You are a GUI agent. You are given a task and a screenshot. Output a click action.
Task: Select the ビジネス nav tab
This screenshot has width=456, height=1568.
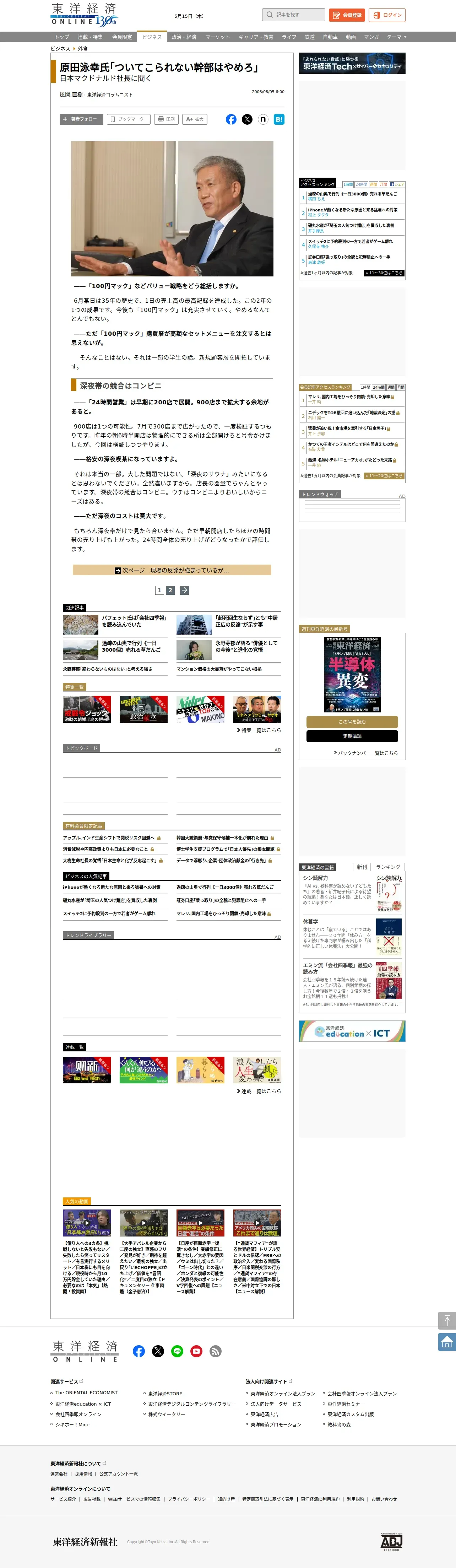pos(152,37)
